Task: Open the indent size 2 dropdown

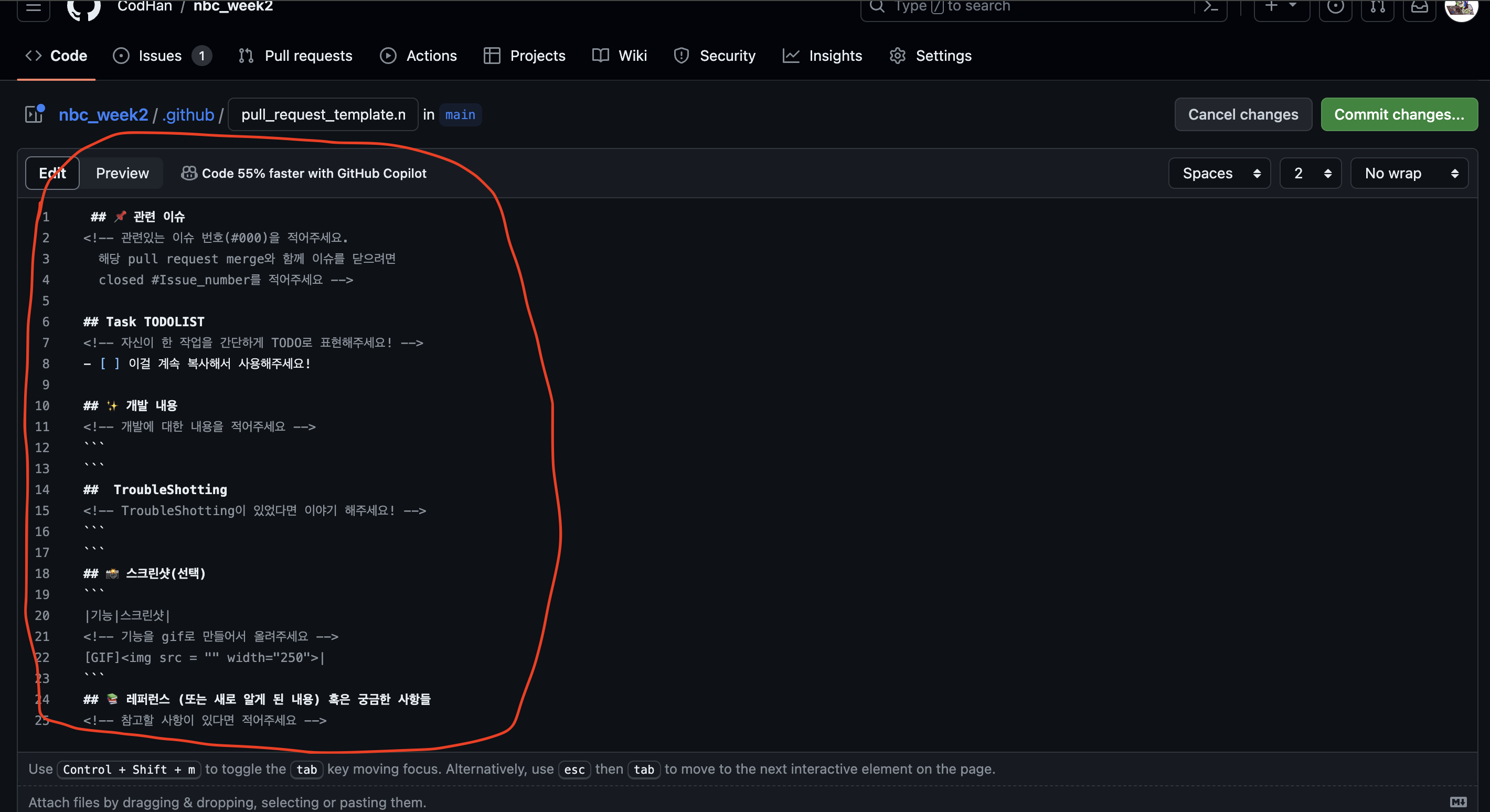Action: pyautogui.click(x=1310, y=173)
